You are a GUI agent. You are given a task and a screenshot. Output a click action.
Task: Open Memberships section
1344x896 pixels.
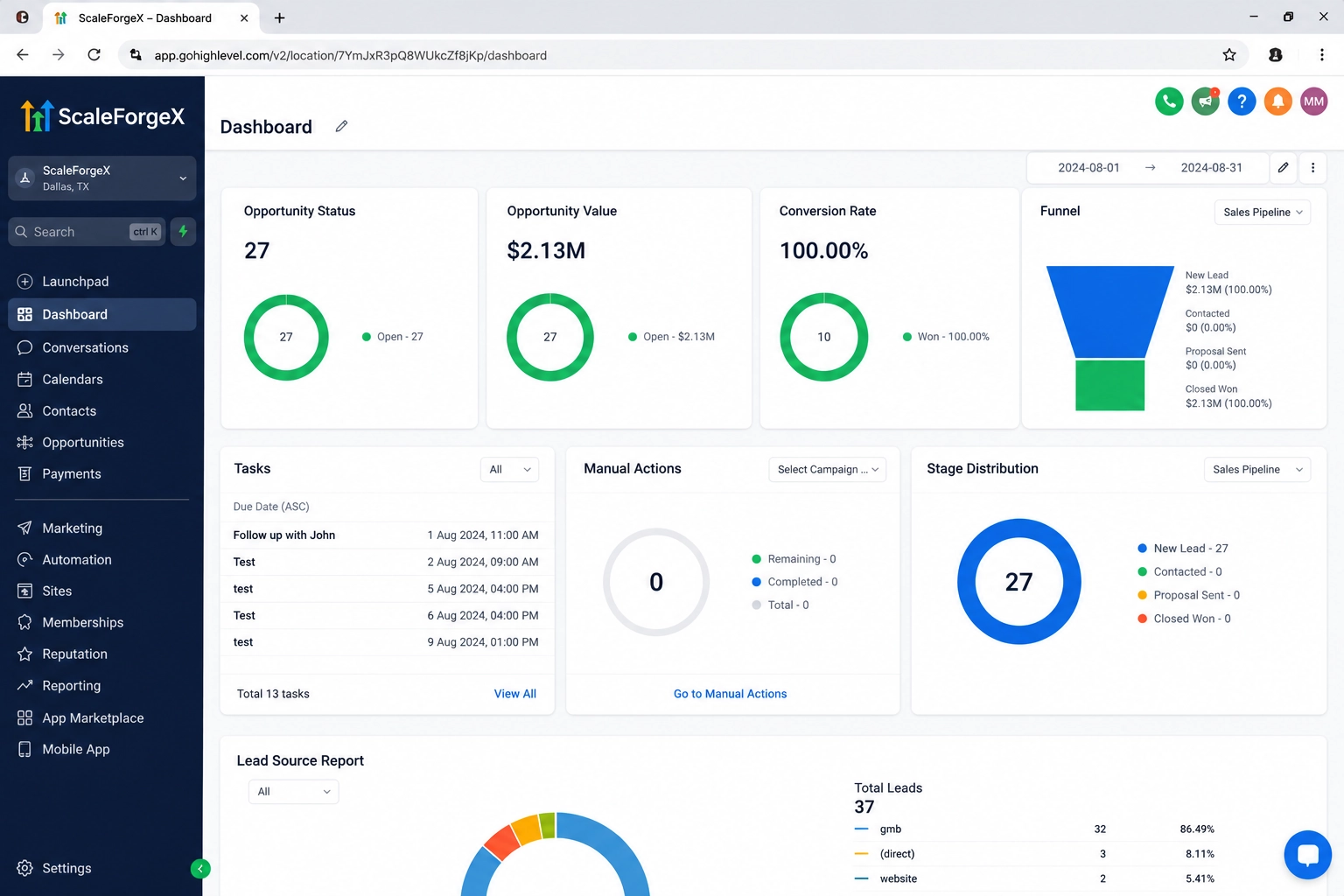[x=101, y=622]
